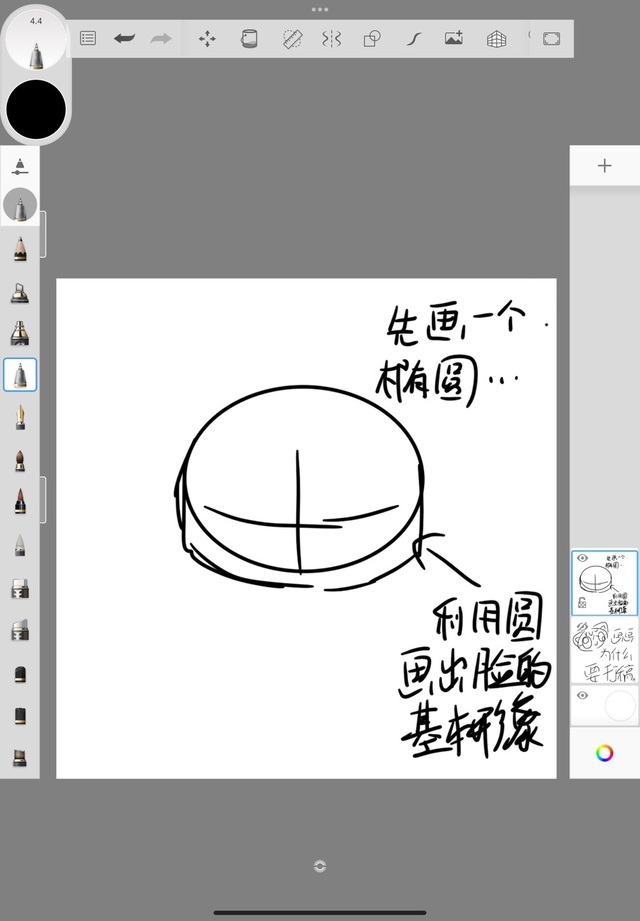Select the pencil brush in the palette
The height and width of the screenshot is (921, 640).
tap(20, 249)
